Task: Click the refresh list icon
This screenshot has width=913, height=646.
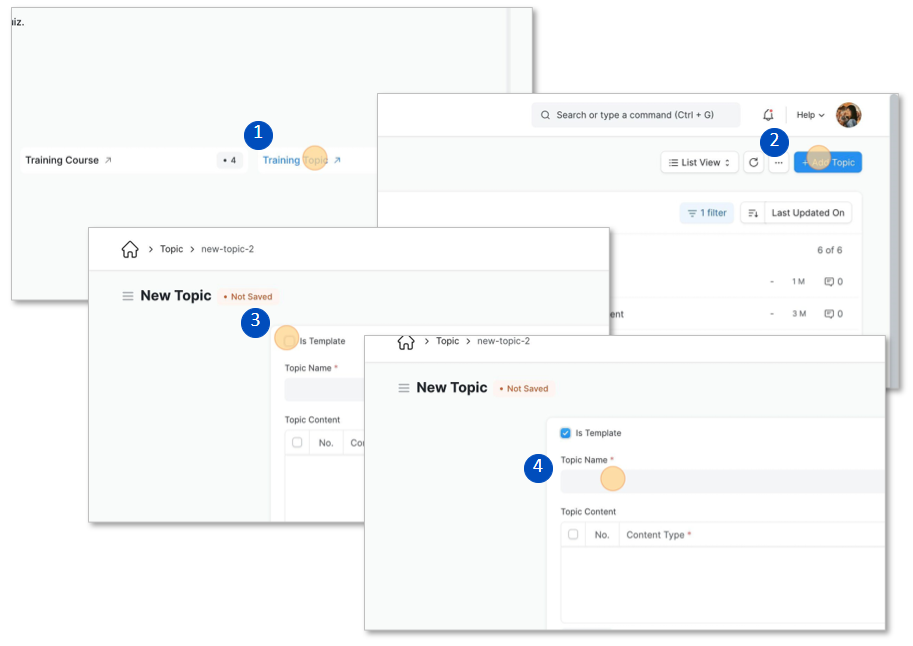Action: click(x=753, y=162)
